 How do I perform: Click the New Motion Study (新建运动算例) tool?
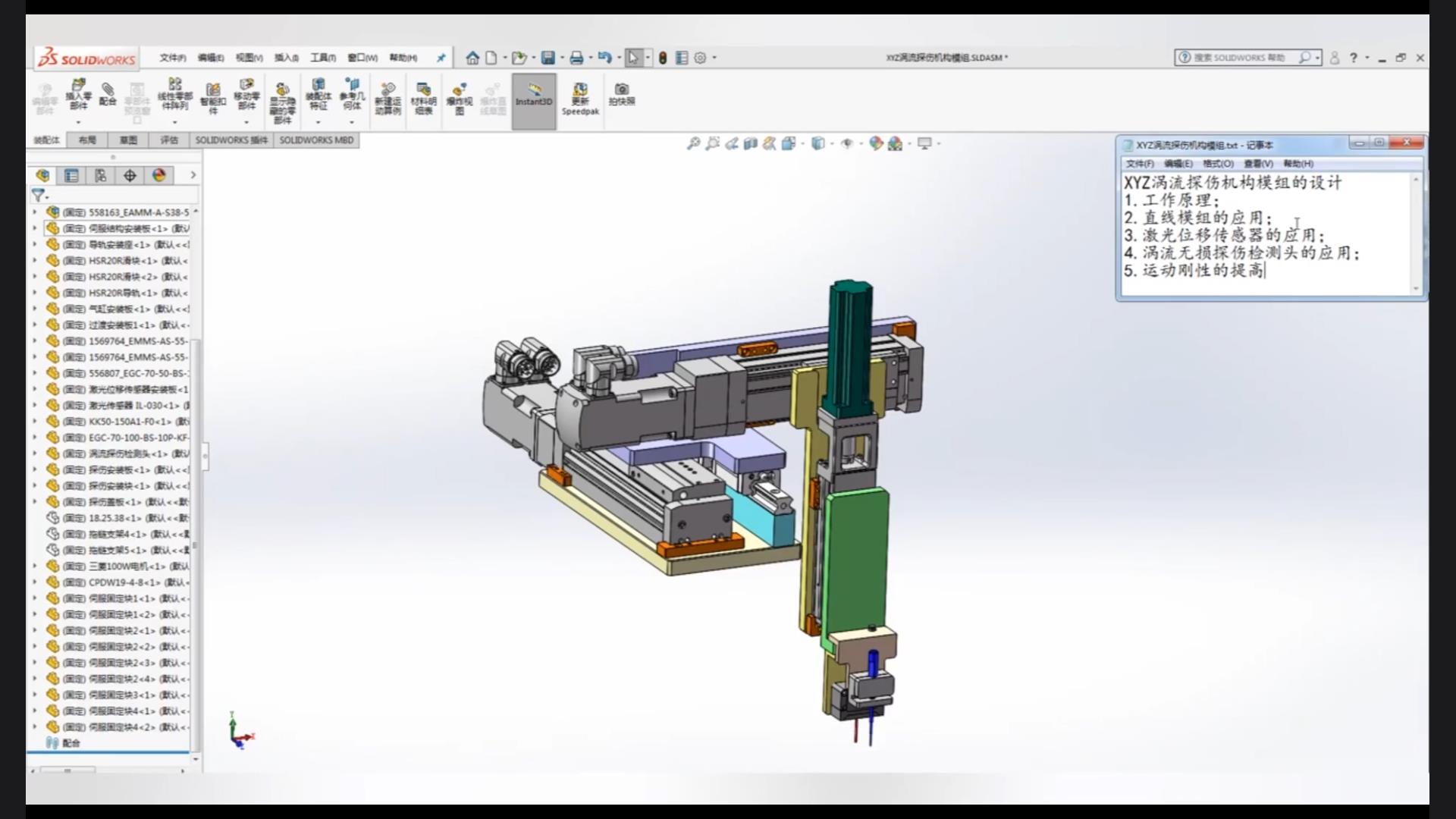(388, 99)
